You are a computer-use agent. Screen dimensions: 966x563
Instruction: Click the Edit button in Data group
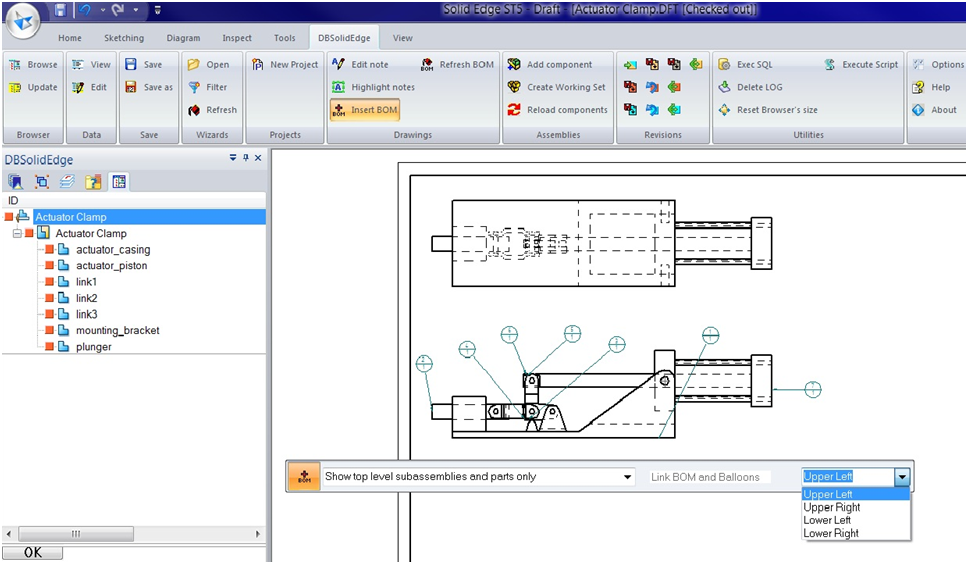pyautogui.click(x=90, y=87)
